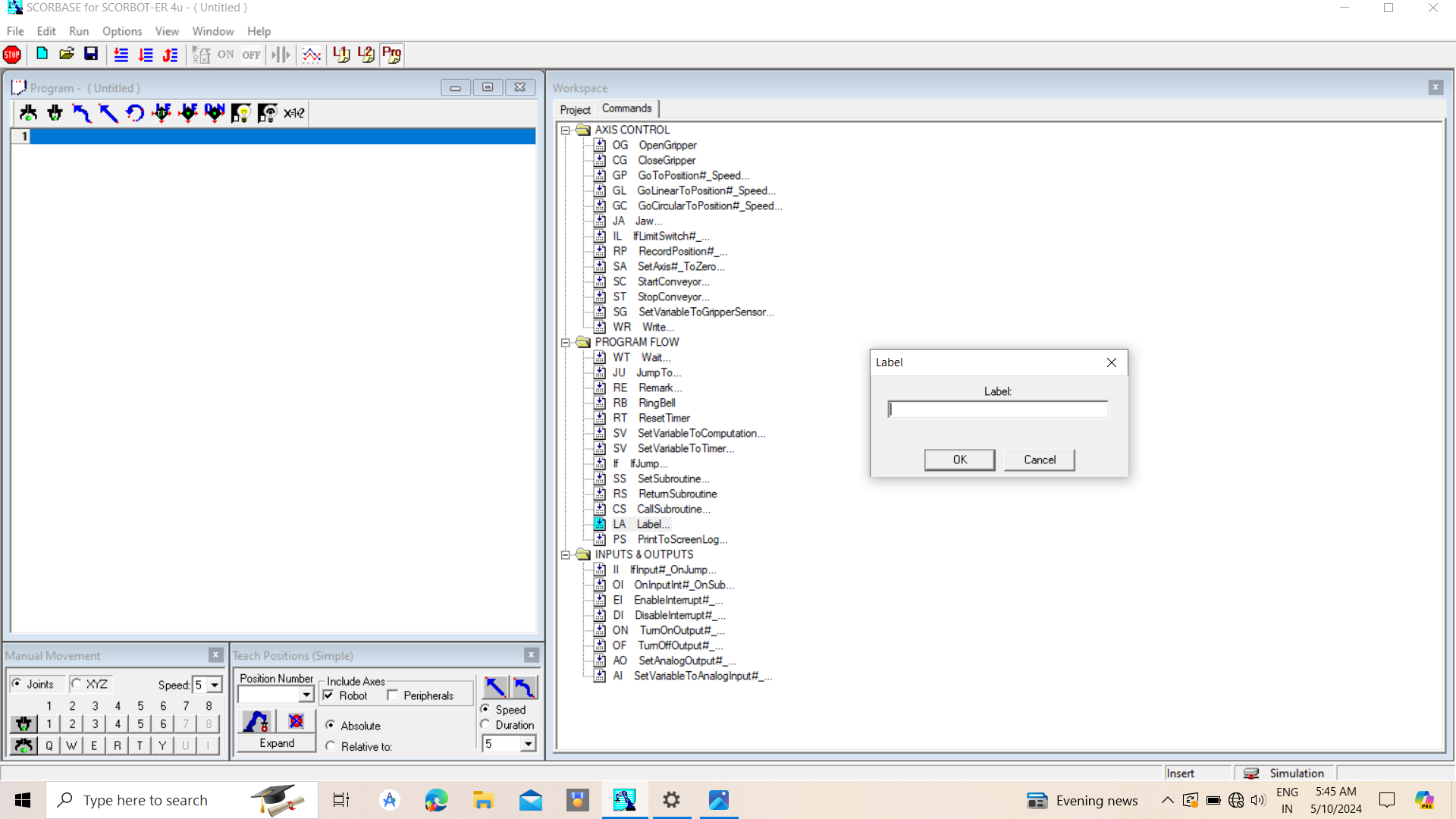Collapse the INPUTS & OUTPUTS tree folder
The height and width of the screenshot is (819, 1456).
(x=565, y=555)
